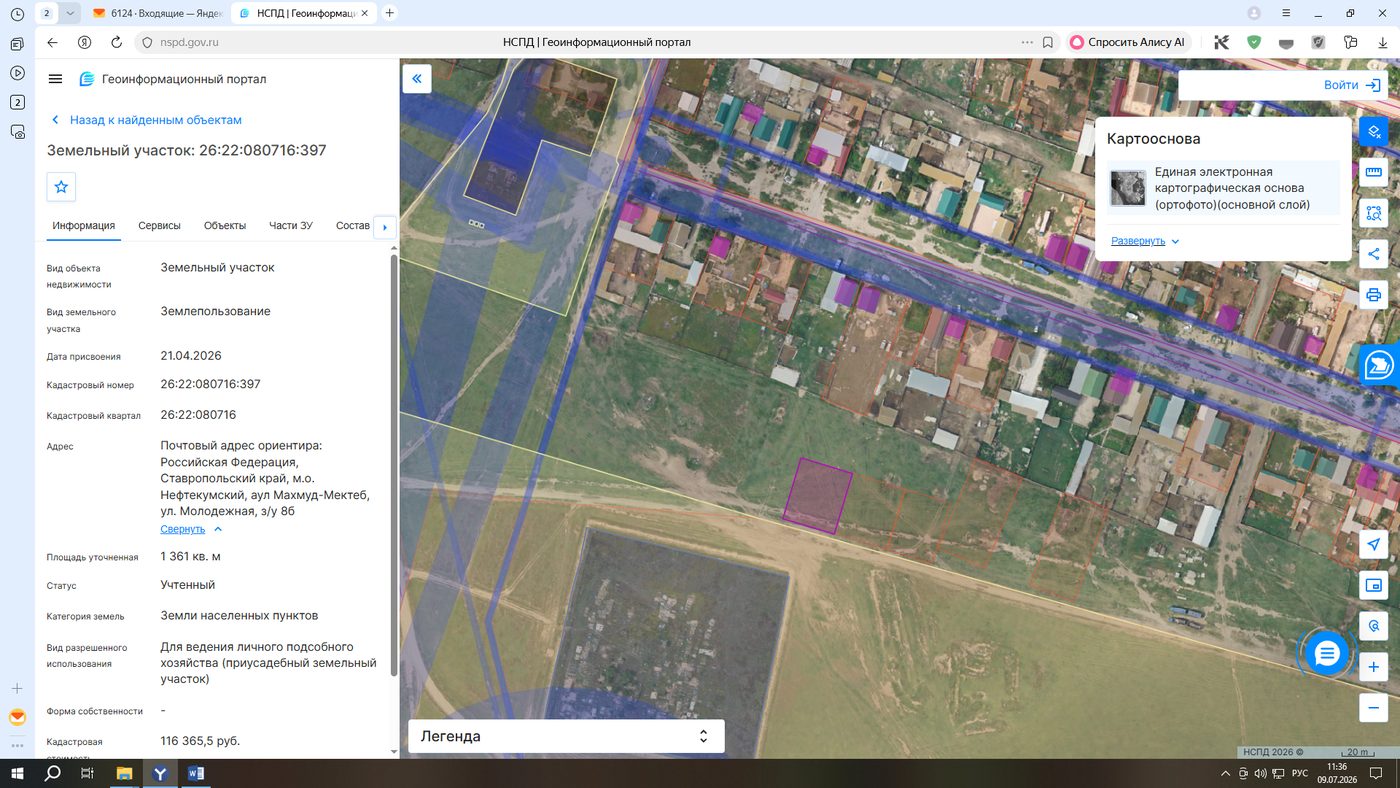
Task: Select the ruler measurement tool
Action: (x=1374, y=172)
